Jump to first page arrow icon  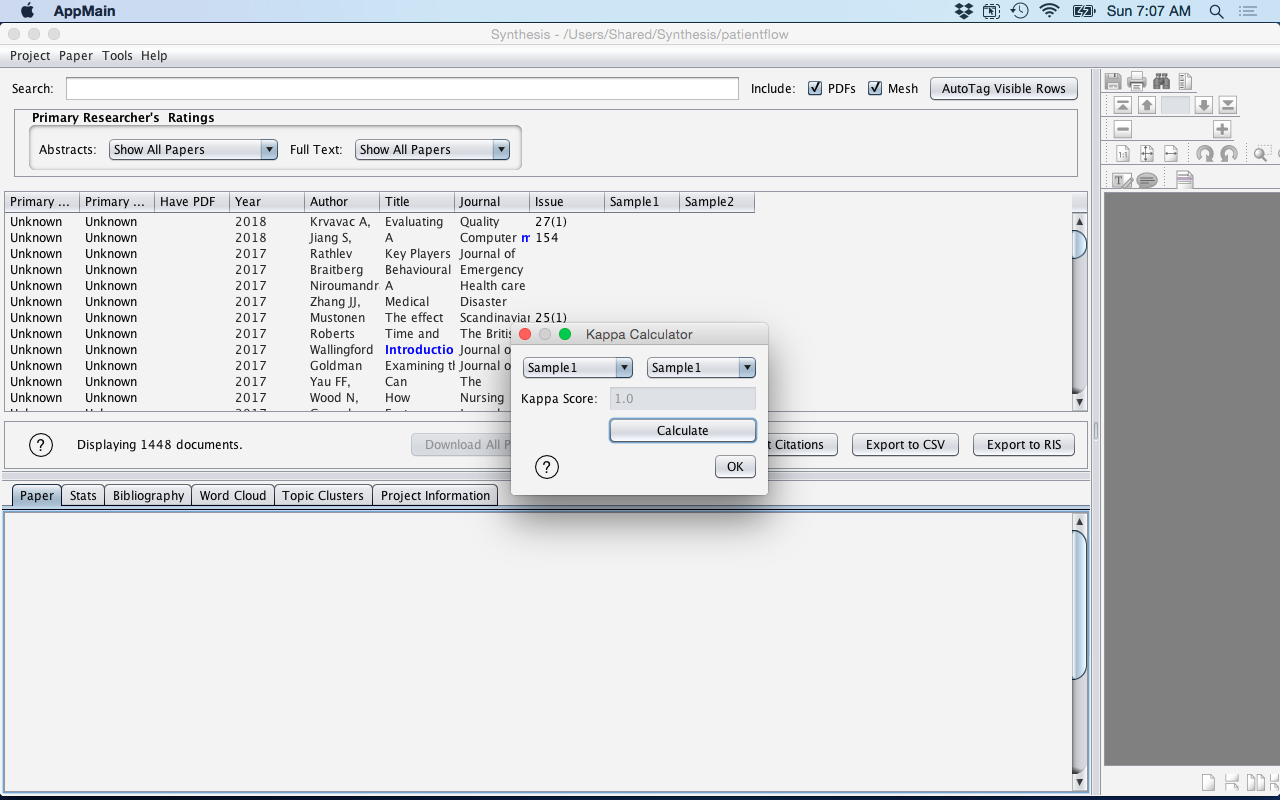click(x=1123, y=105)
